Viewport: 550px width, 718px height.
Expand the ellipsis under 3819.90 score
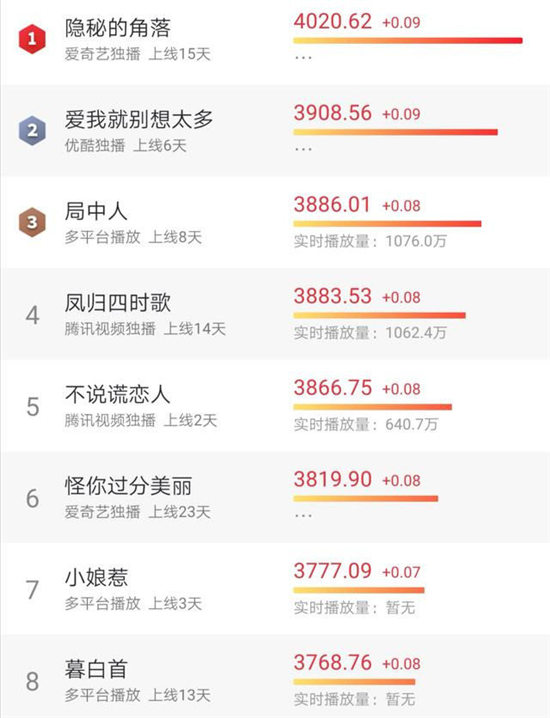point(303,516)
